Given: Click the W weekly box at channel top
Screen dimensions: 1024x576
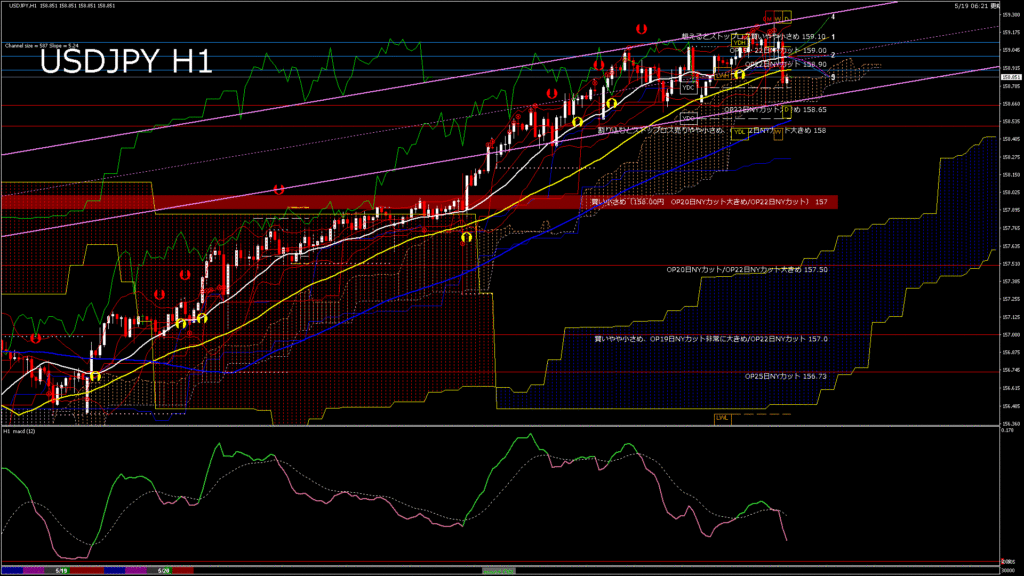Looking at the screenshot, I should (x=778, y=17).
